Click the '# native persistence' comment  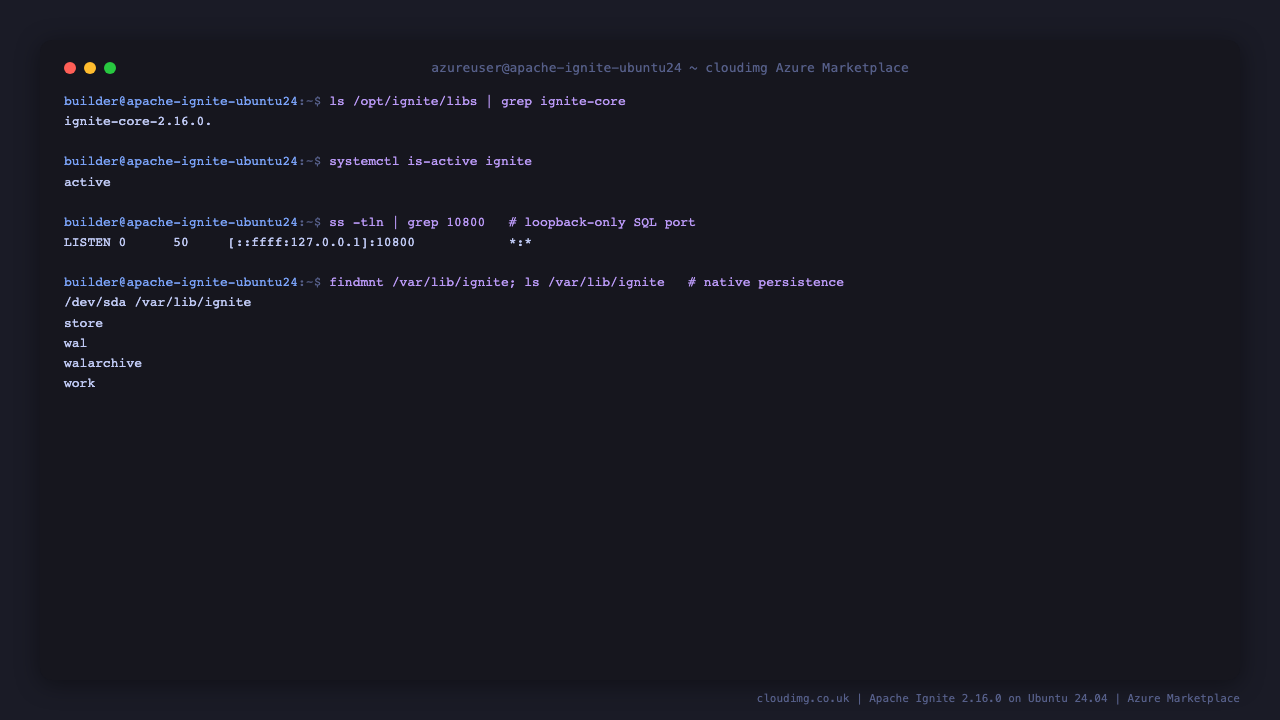(766, 283)
